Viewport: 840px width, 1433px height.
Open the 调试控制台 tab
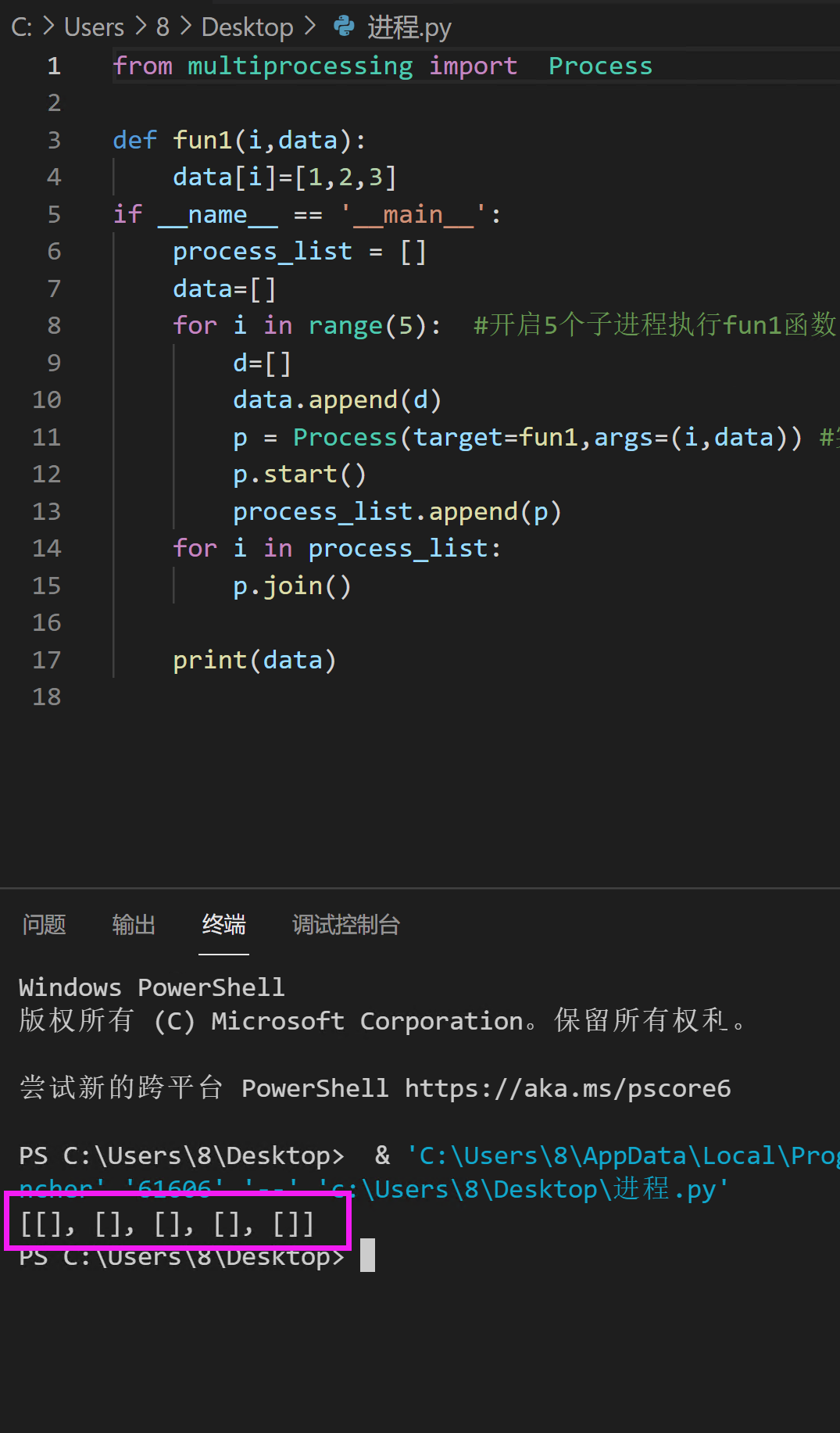click(x=345, y=925)
